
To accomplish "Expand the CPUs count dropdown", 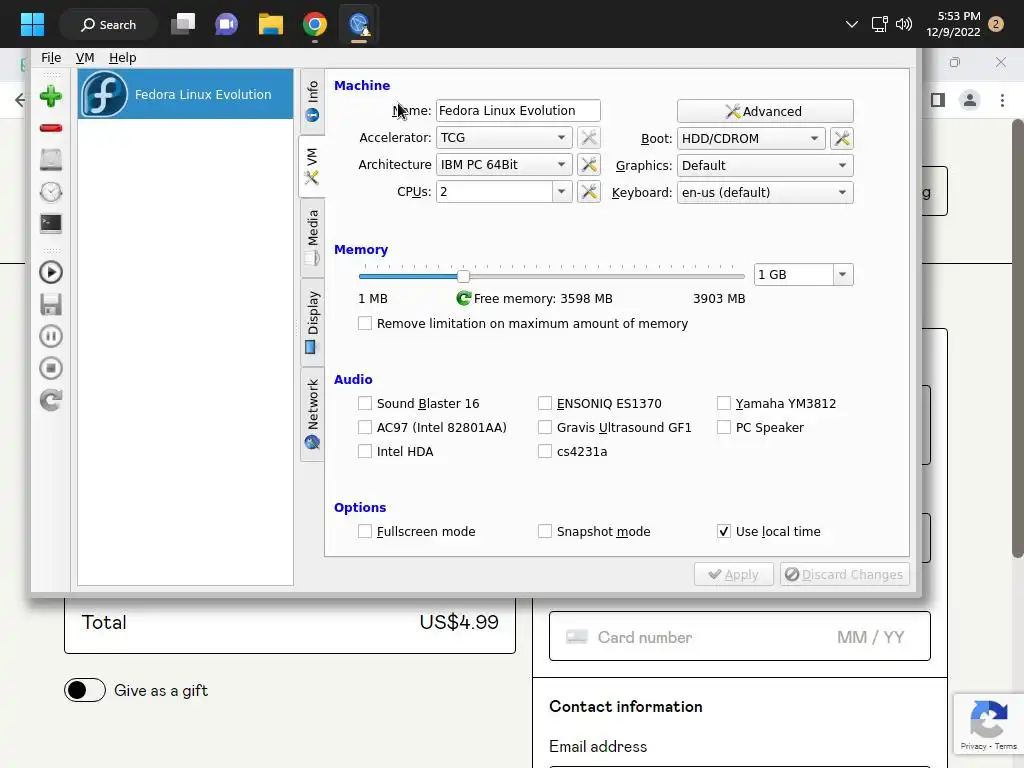I will [x=562, y=192].
